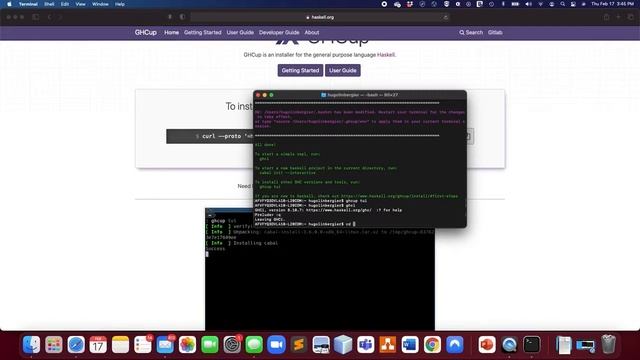This screenshot has width=640, height=360.
Task: Open Mail app in the dock
Action: point(165,345)
